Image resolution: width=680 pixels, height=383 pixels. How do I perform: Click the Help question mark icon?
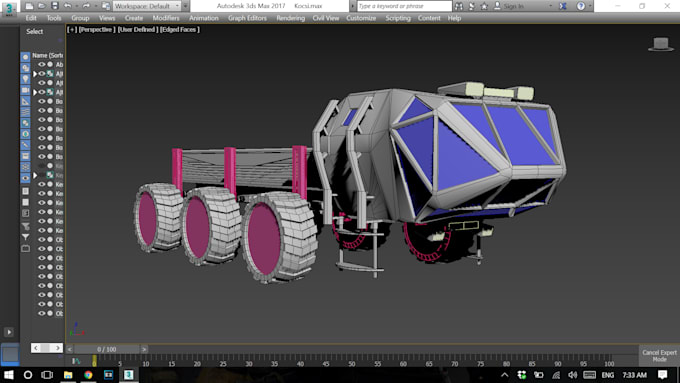click(x=581, y=6)
